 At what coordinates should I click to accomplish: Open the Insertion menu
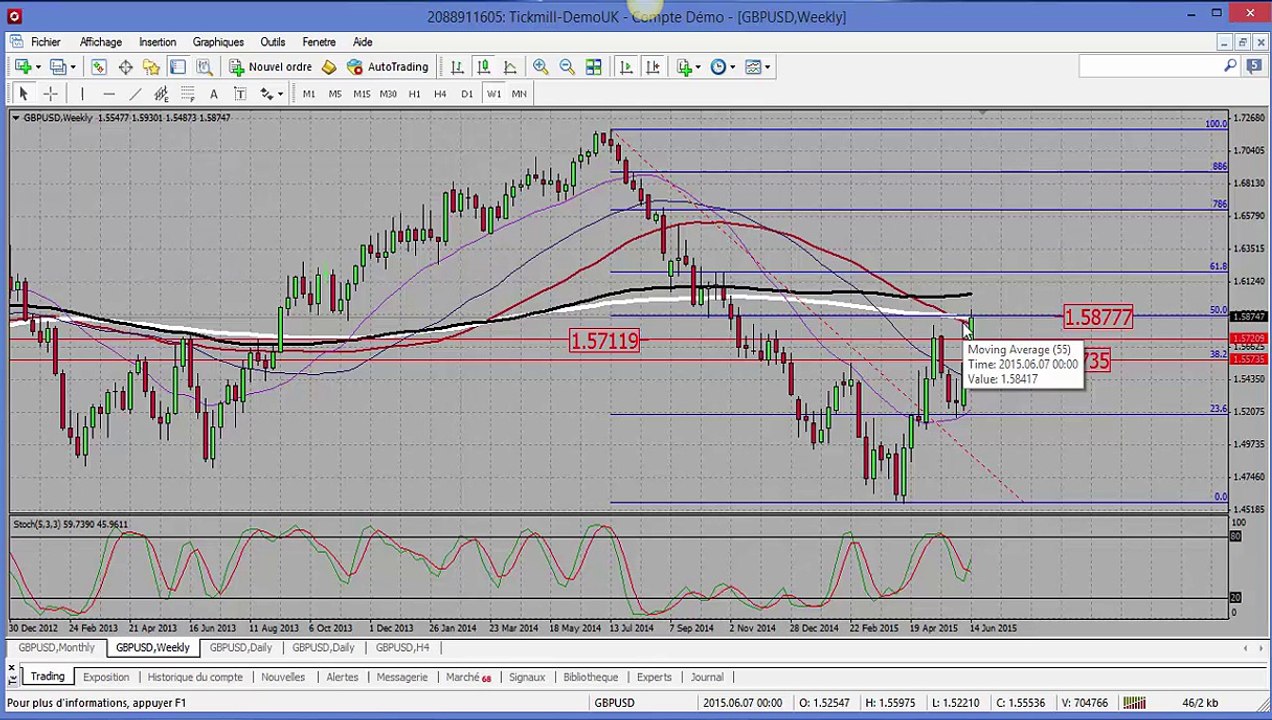tap(157, 42)
